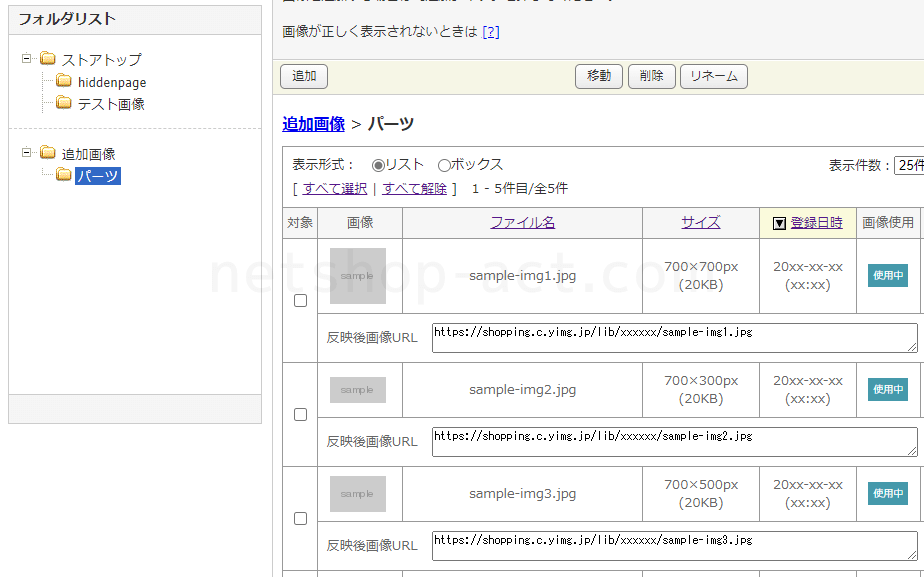924x577 pixels.
Task: Click the リネーム button
Action: [x=713, y=76]
